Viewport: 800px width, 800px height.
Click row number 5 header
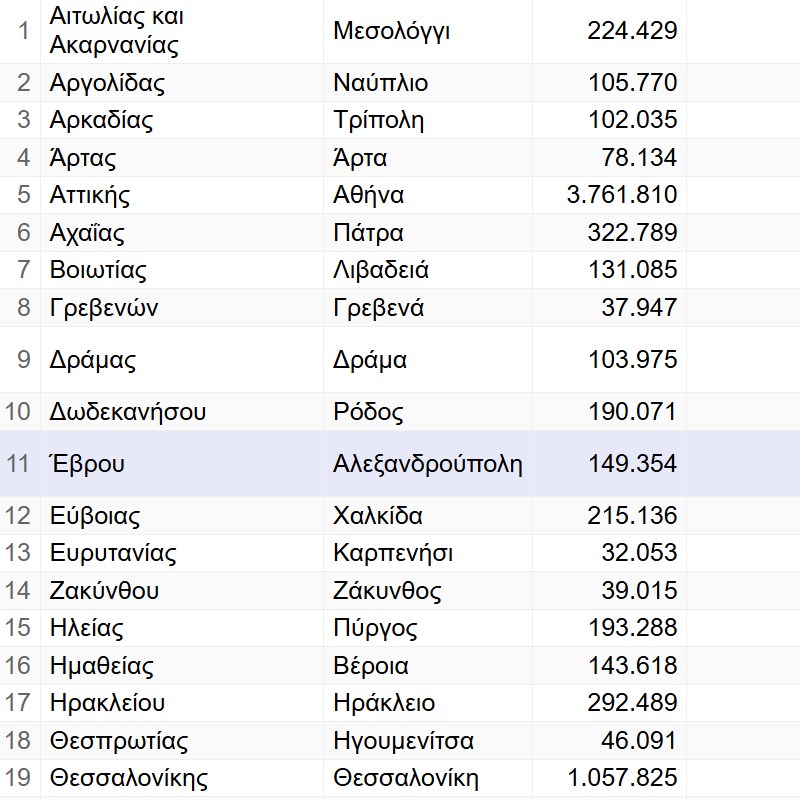point(20,195)
